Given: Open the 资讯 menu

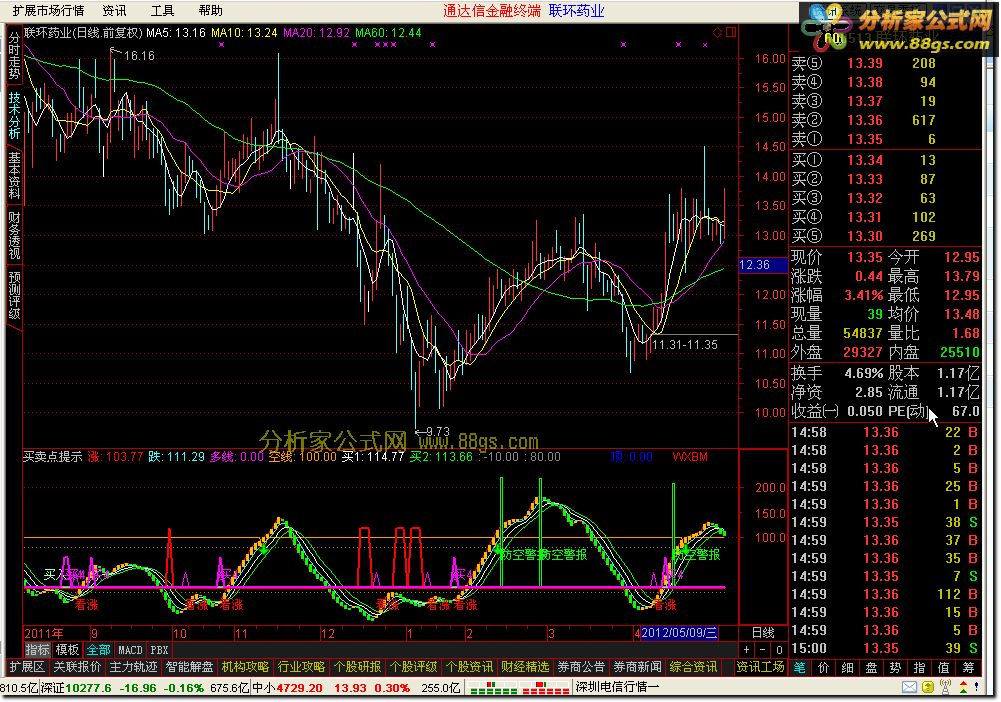Looking at the screenshot, I should (x=114, y=11).
